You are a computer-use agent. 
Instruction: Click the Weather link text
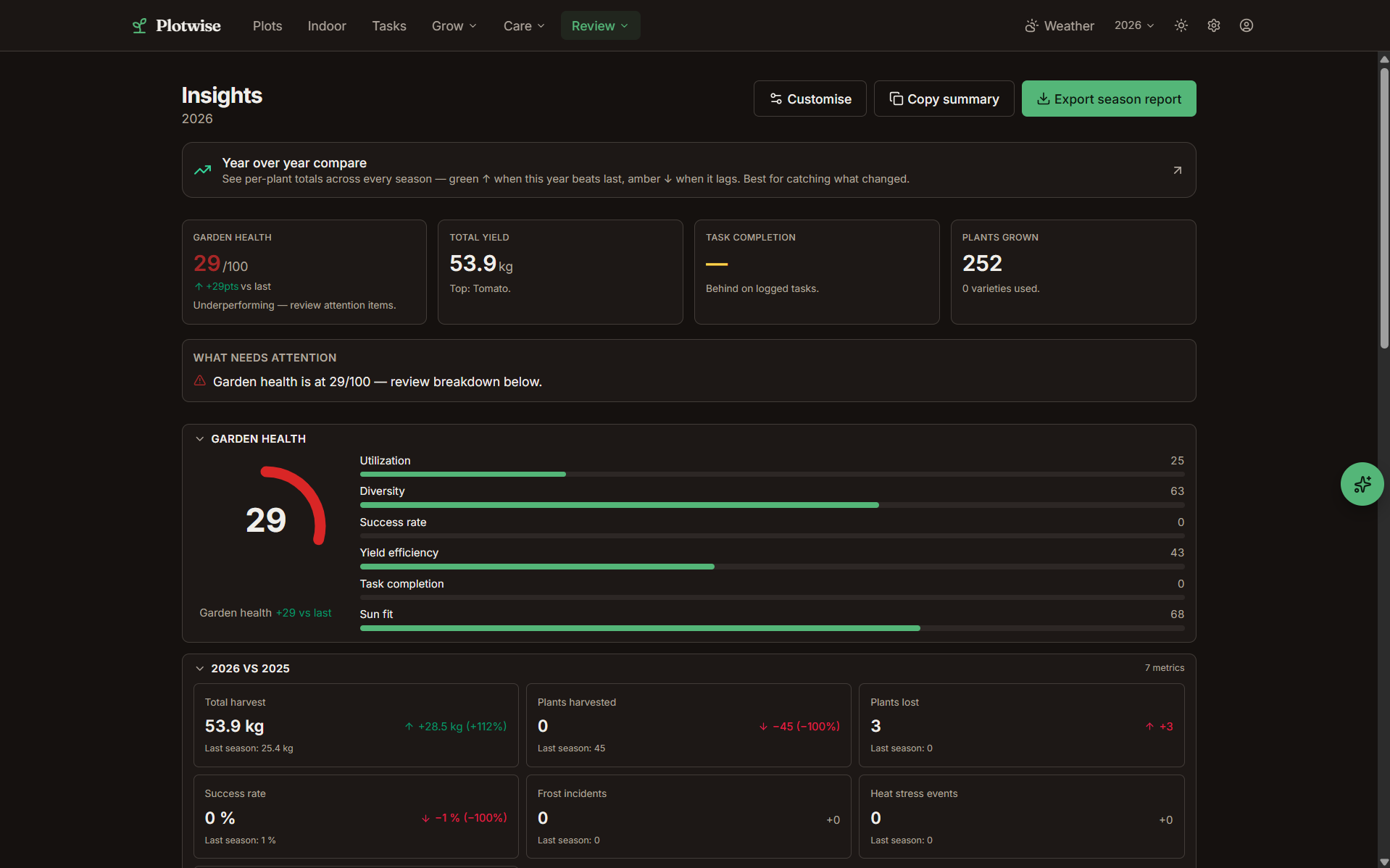click(1069, 26)
